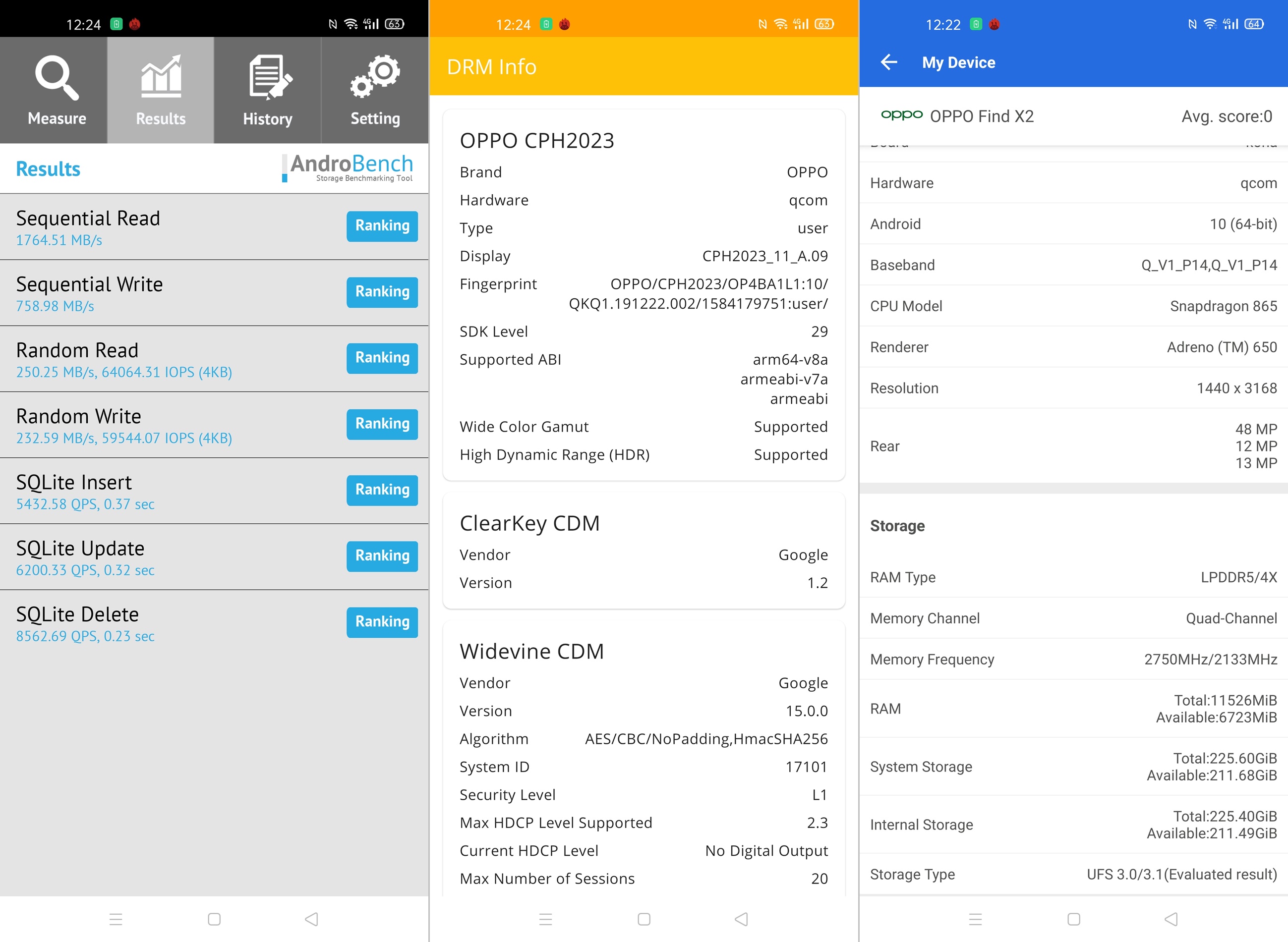Tap Ranking button for Sequential Read
Image resolution: width=1288 pixels, height=942 pixels.
pyautogui.click(x=382, y=226)
